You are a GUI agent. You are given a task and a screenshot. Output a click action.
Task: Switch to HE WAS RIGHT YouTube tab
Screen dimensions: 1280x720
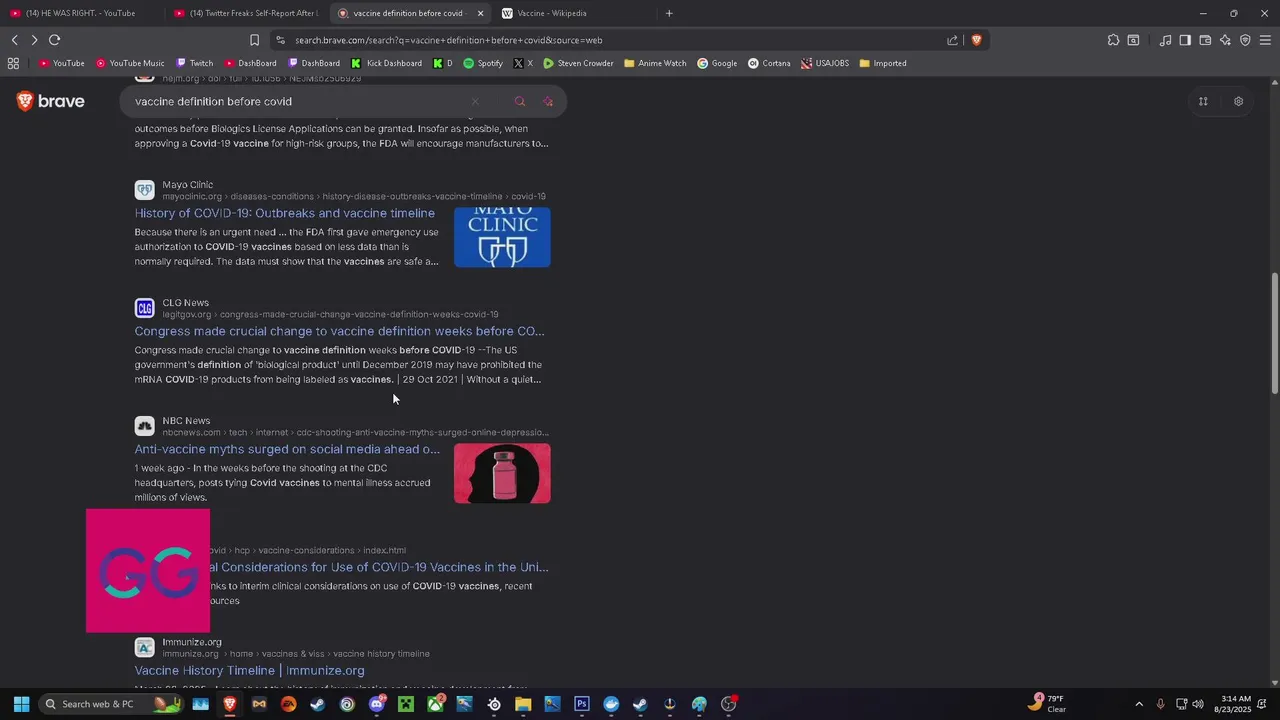pos(80,13)
